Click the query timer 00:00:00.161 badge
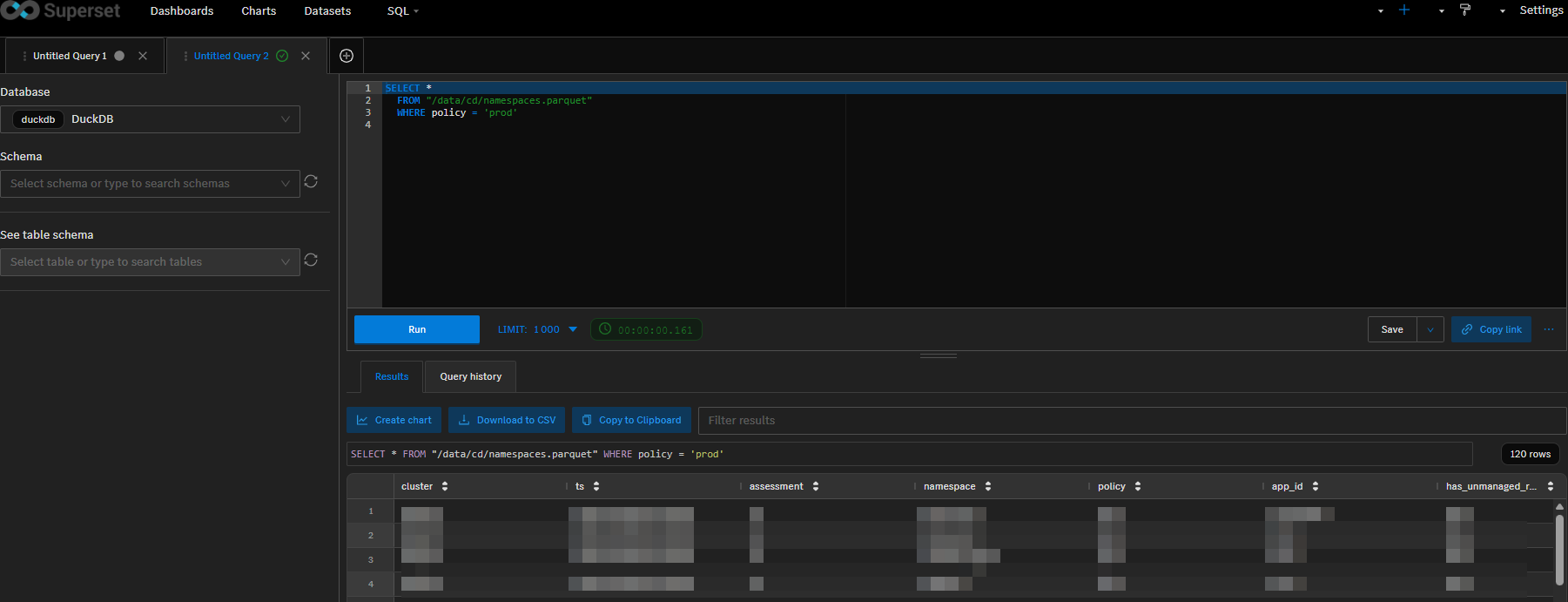 (x=646, y=329)
